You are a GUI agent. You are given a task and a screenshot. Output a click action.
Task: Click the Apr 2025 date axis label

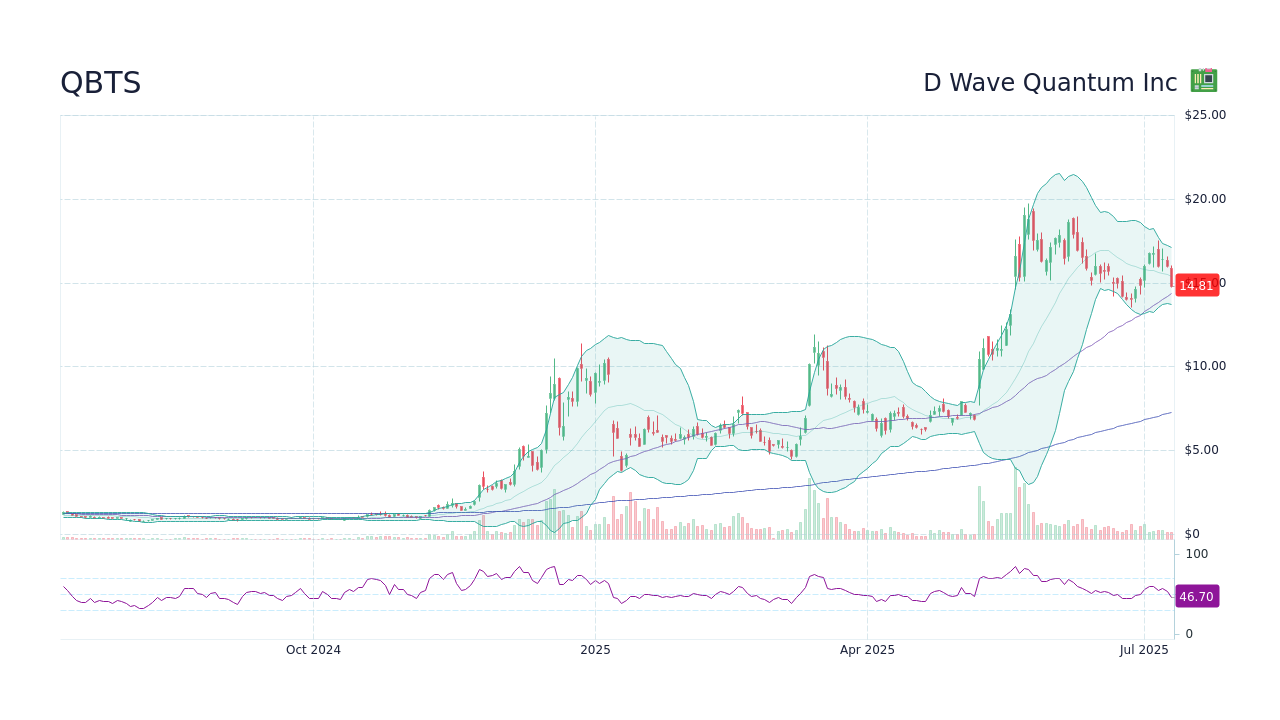tap(867, 650)
